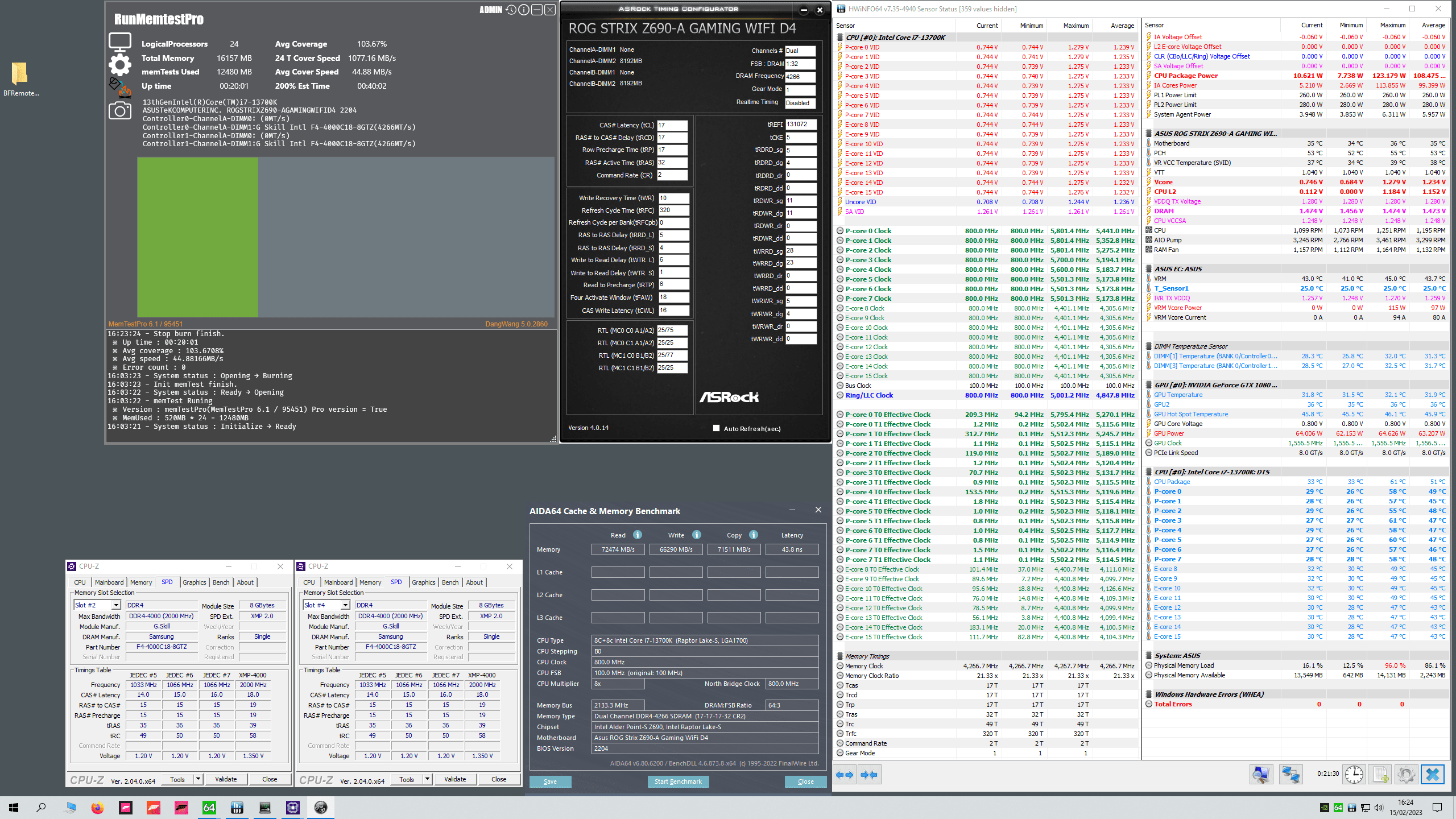Click the RunMemtestPro history clock icon
The height and width of the screenshot is (819, 1456).
click(x=511, y=10)
